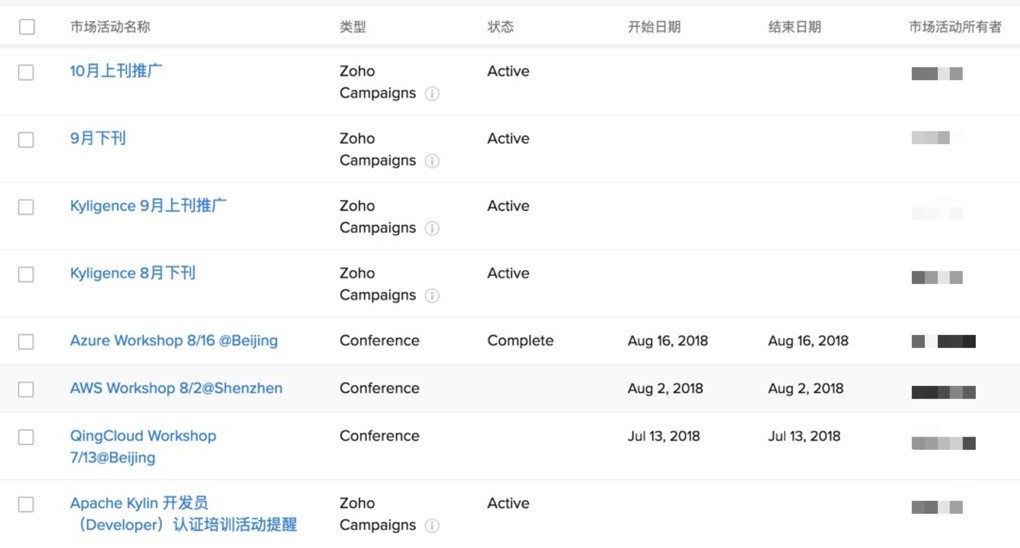Toggle the select-all checkbox in header
Image resolution: width=1020 pixels, height=548 pixels.
pyautogui.click(x=27, y=27)
